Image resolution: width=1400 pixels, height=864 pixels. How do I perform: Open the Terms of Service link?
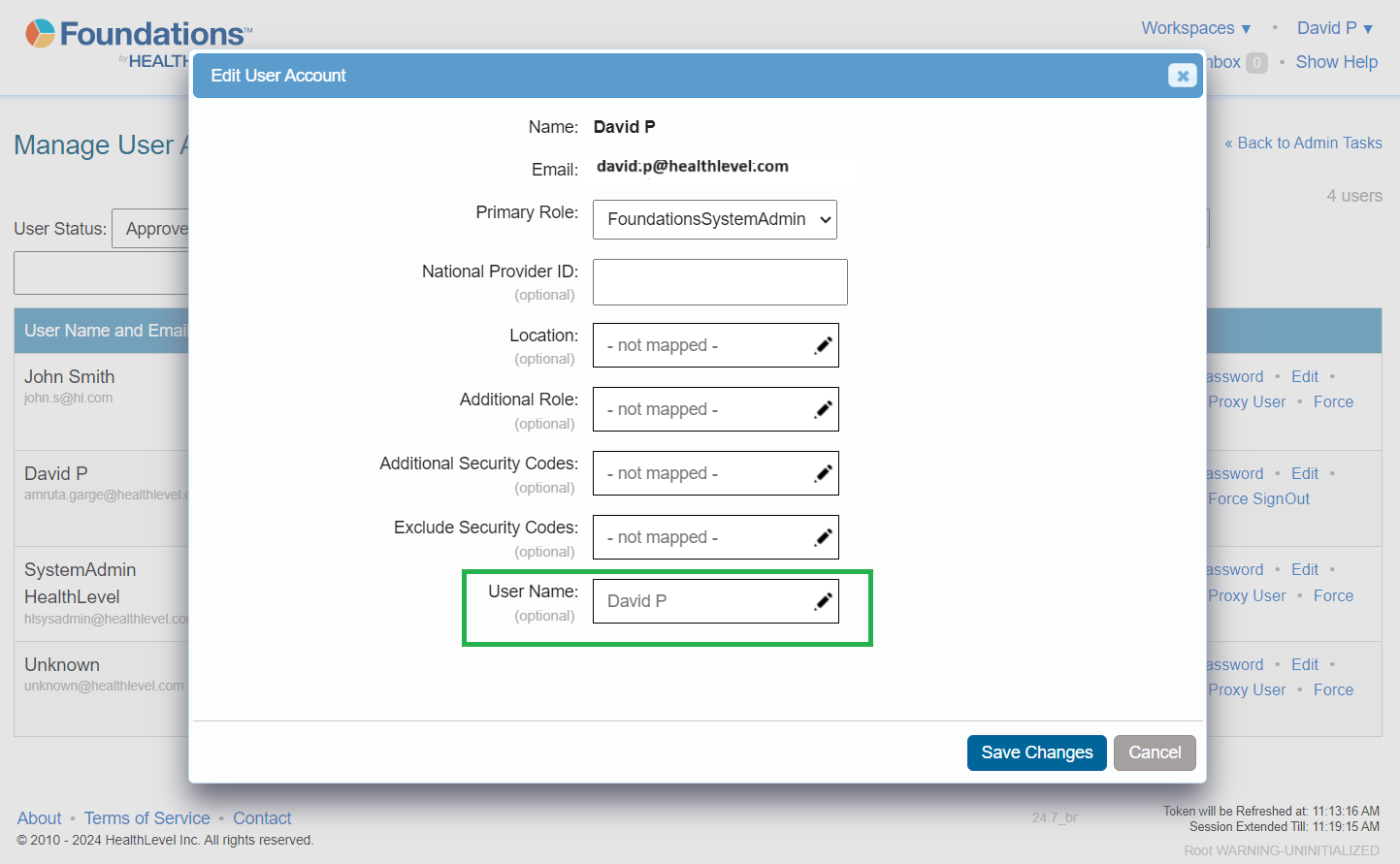147,818
